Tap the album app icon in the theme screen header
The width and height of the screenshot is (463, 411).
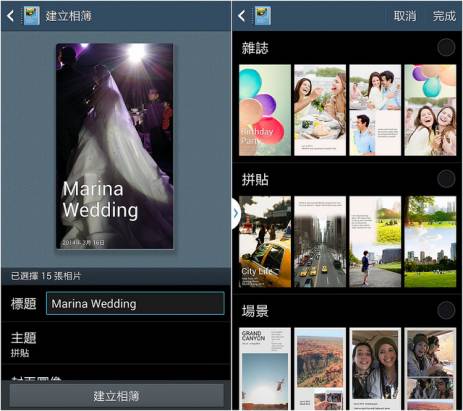click(263, 16)
